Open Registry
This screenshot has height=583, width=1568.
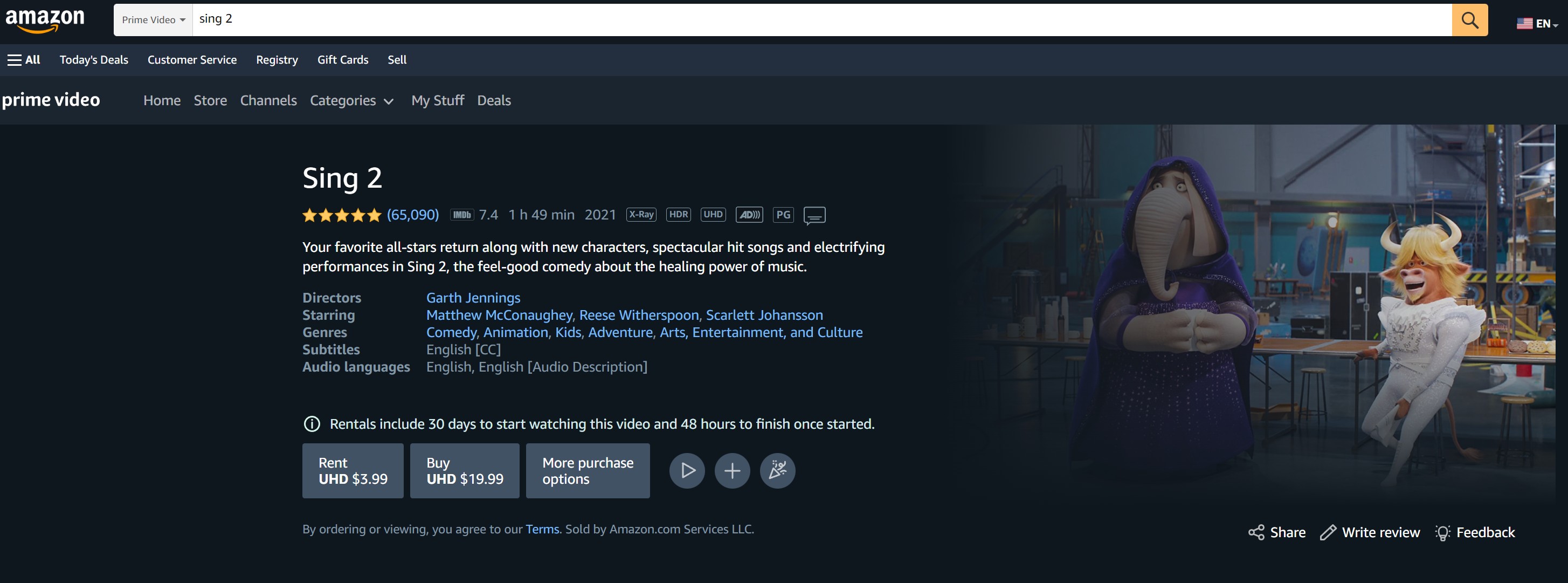[x=277, y=60]
